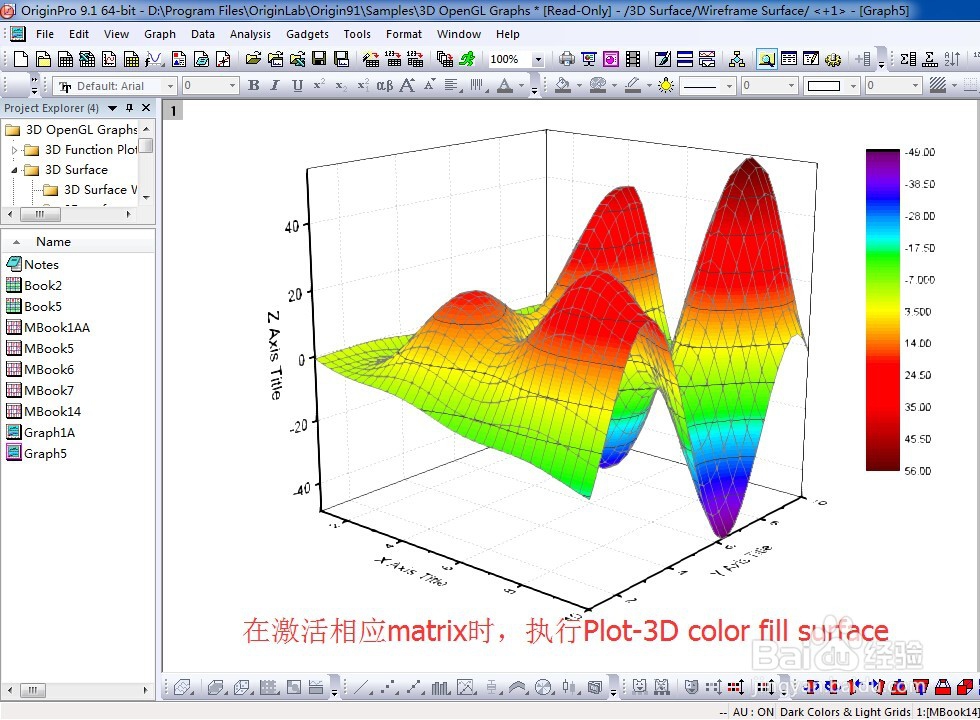Viewport: 980px width, 720px height.
Task: Toggle Underline text formatting
Action: 298,86
